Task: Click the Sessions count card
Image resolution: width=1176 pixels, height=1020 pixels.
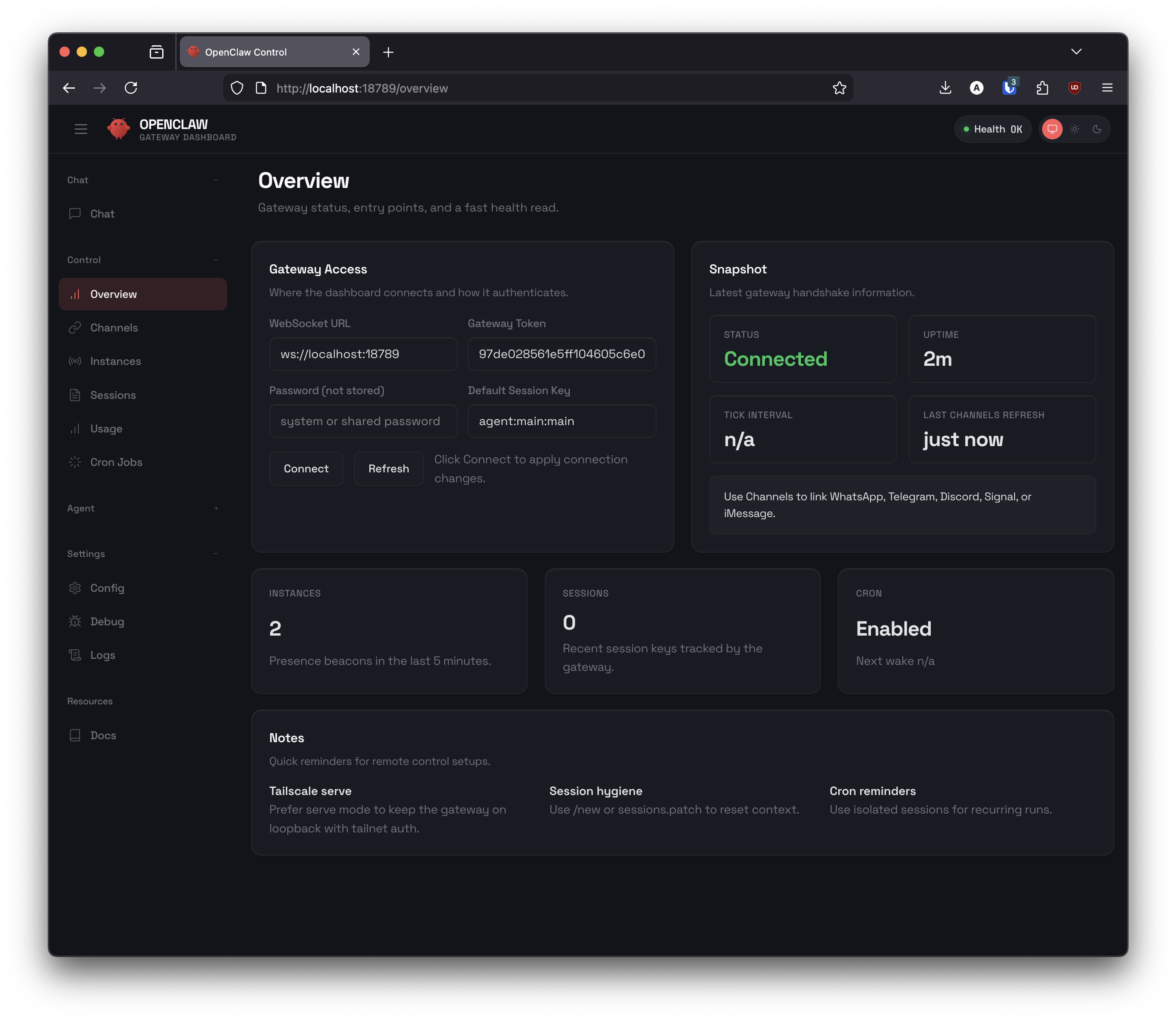Action: click(x=682, y=631)
